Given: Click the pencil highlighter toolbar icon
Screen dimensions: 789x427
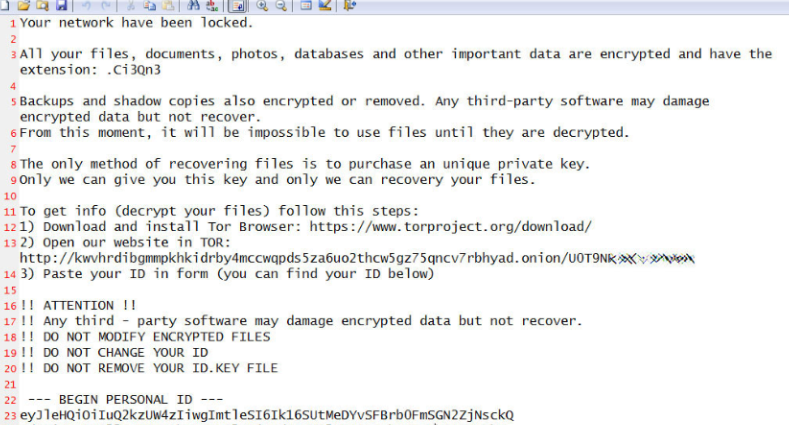Looking at the screenshot, I should (326, 5).
